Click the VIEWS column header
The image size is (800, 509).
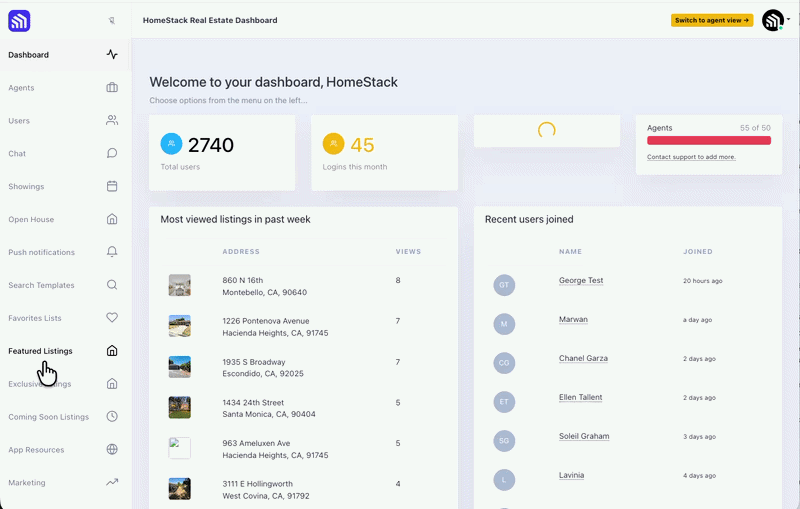pos(408,251)
